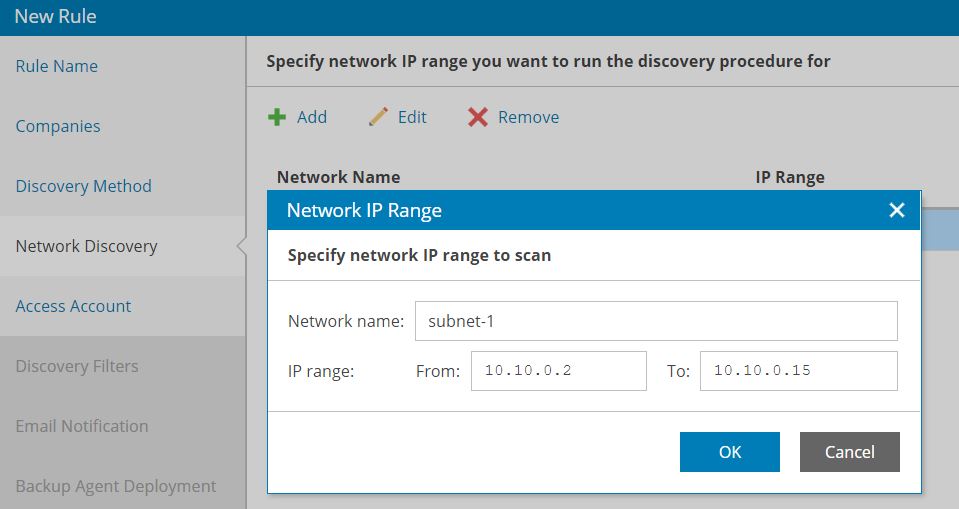Click the Add text label

coord(312,117)
